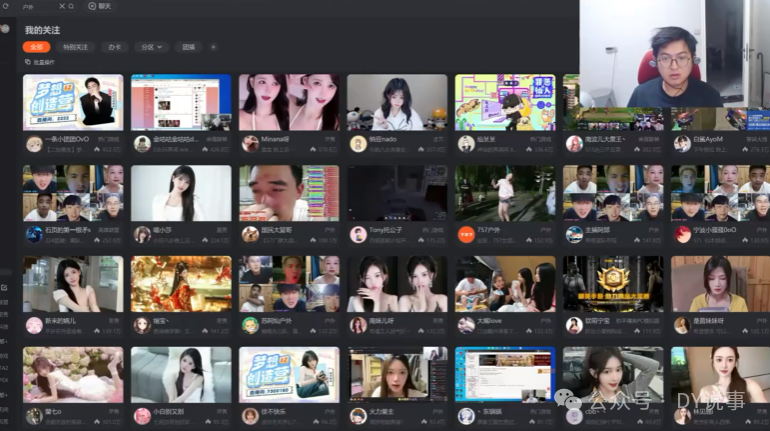Click the green-haired 苏阿灿户外 avatar
Viewport: 770px width, 431px height.
250,325
